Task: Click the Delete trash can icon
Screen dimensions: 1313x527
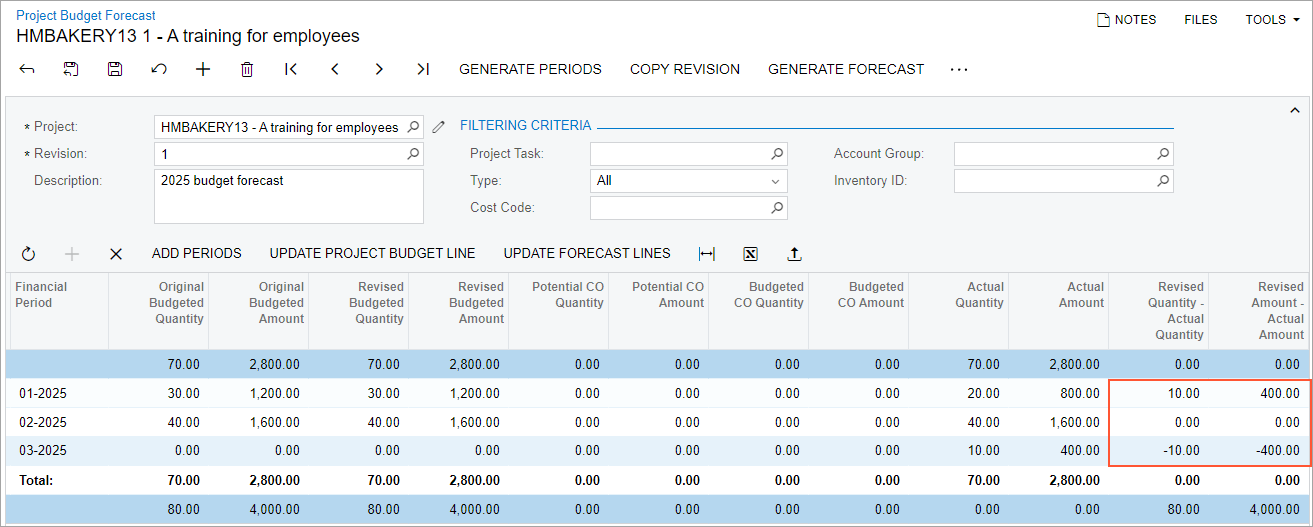Action: [247, 69]
